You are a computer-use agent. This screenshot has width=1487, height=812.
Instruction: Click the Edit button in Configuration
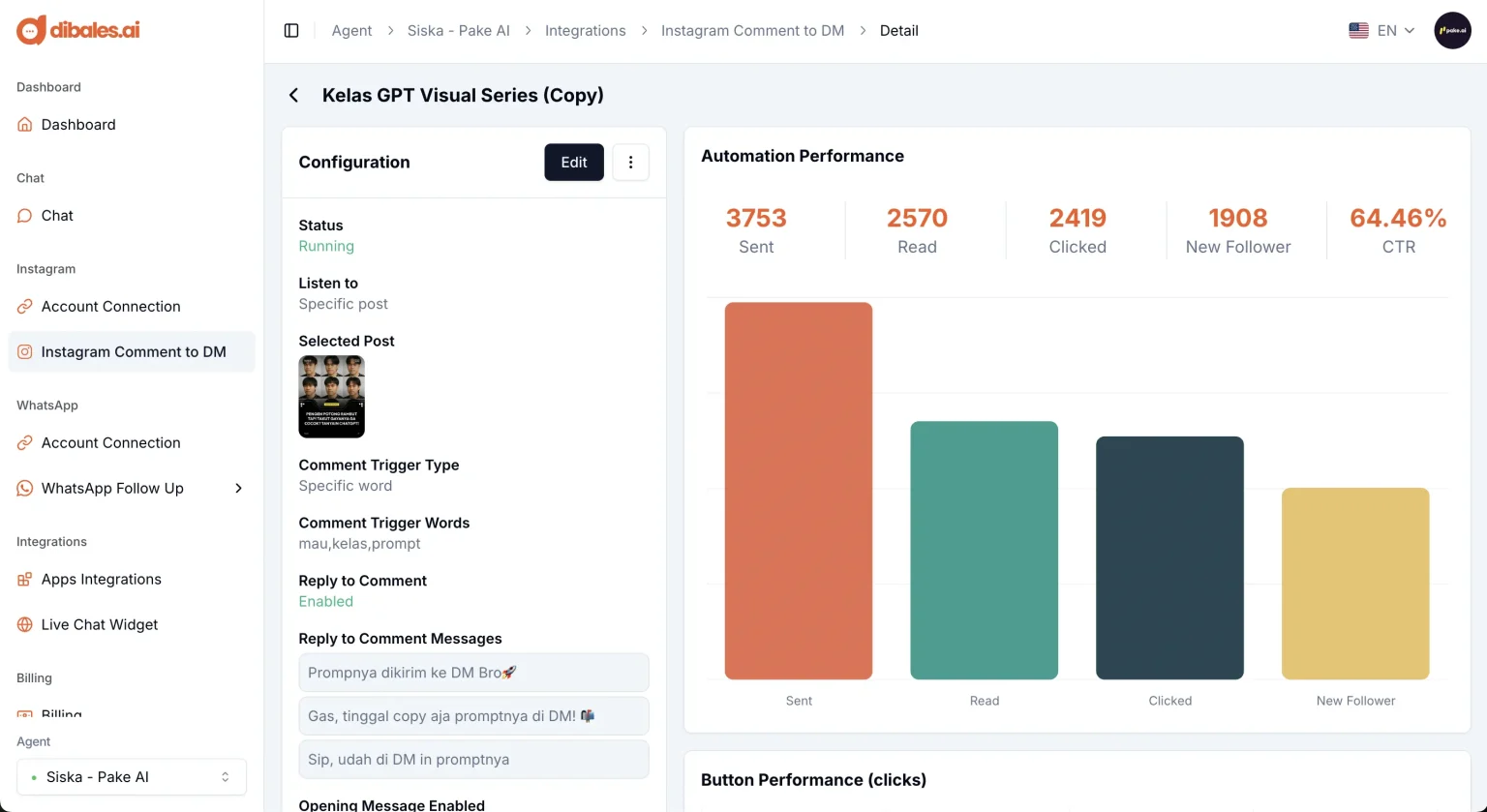pos(573,162)
